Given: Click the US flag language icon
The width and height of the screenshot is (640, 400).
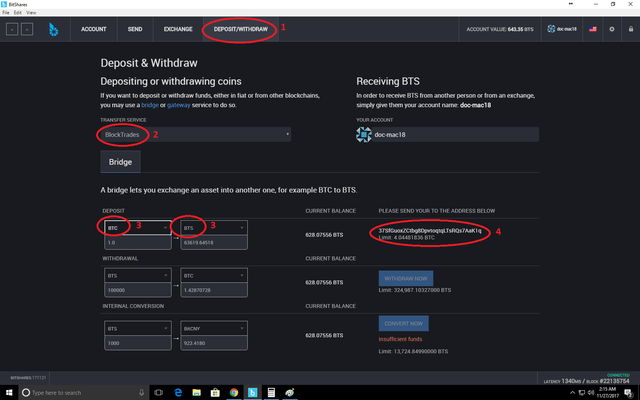Looking at the screenshot, I should pos(593,29).
